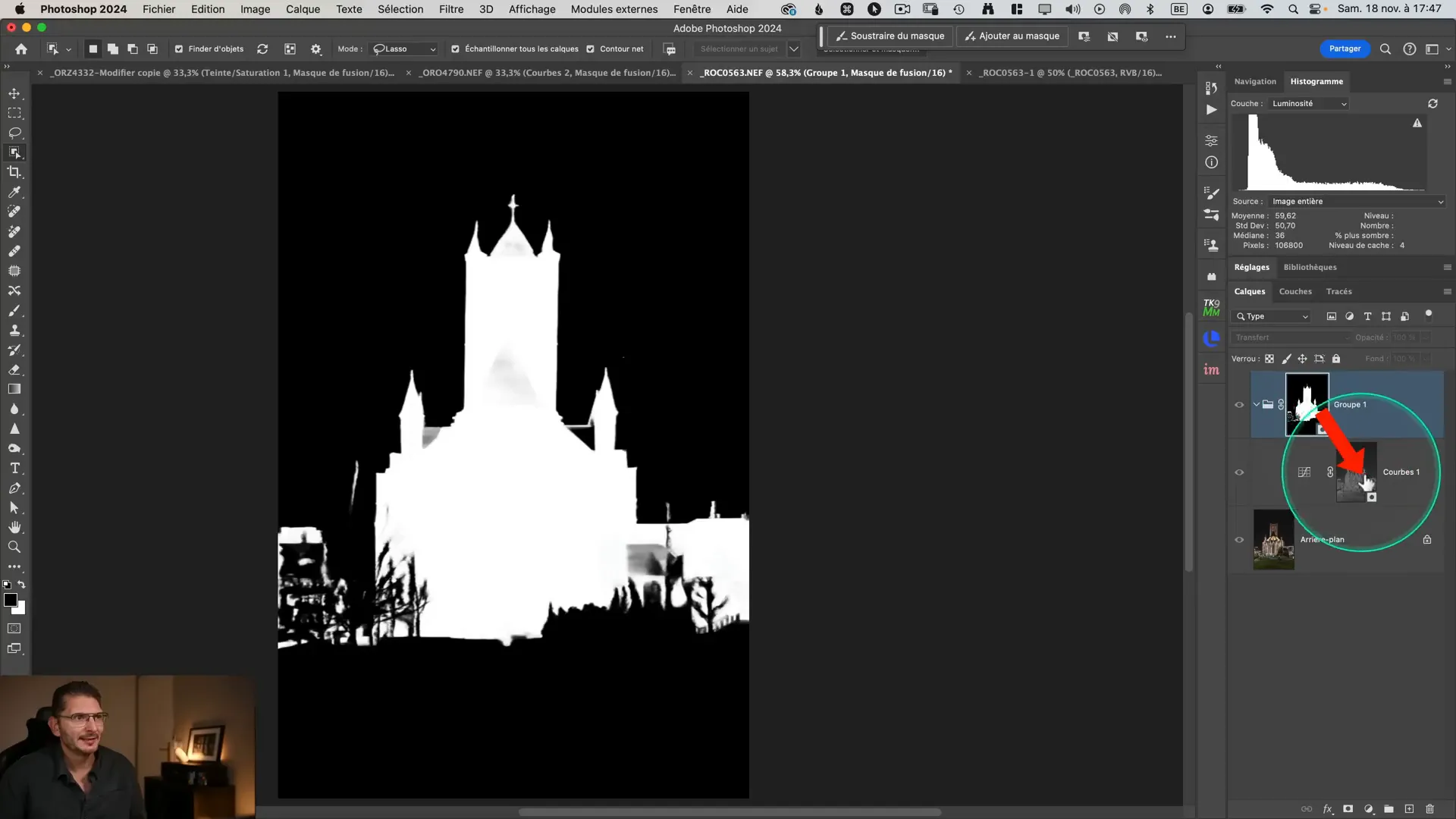Click the Partager button
Viewport: 1456px width, 819px height.
tap(1345, 49)
